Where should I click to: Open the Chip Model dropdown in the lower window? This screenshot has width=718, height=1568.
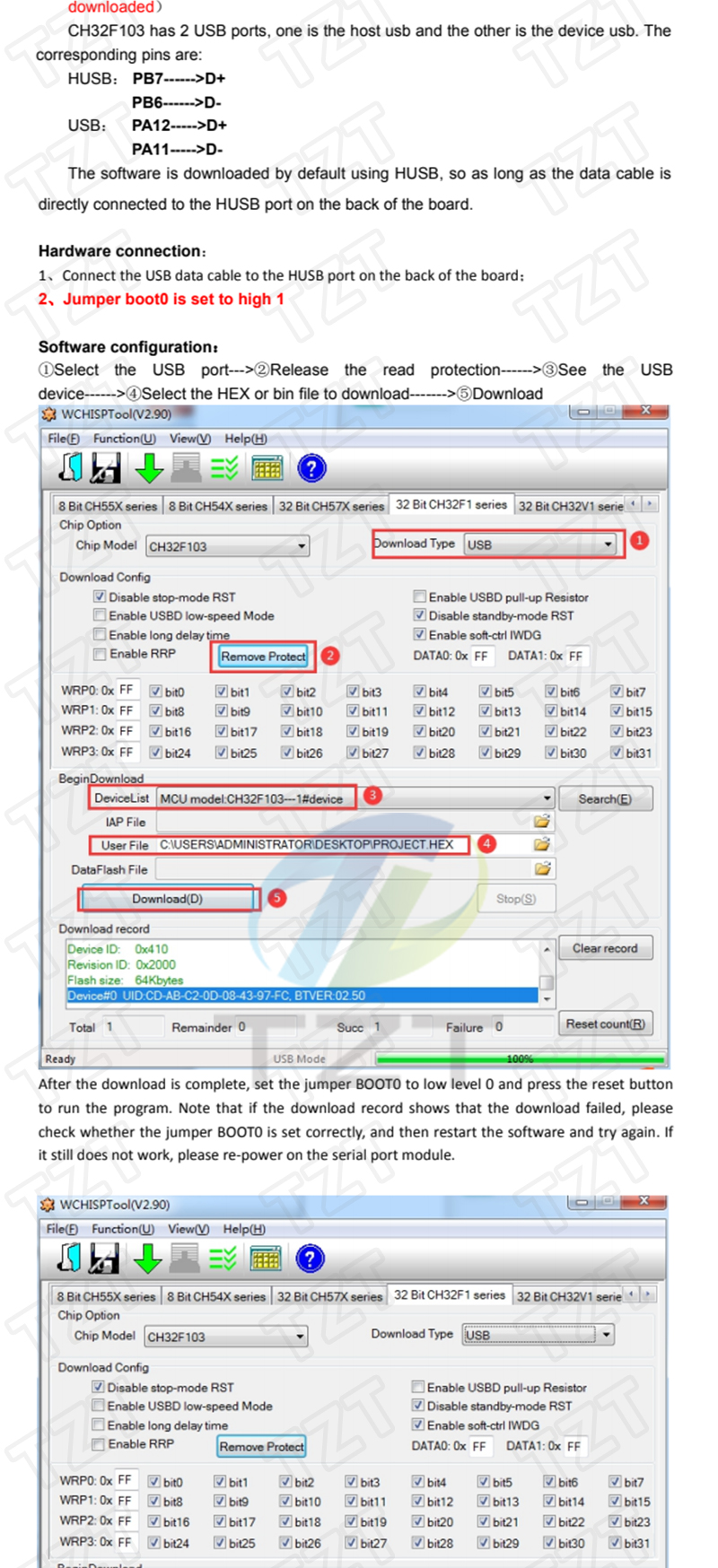[x=300, y=1337]
